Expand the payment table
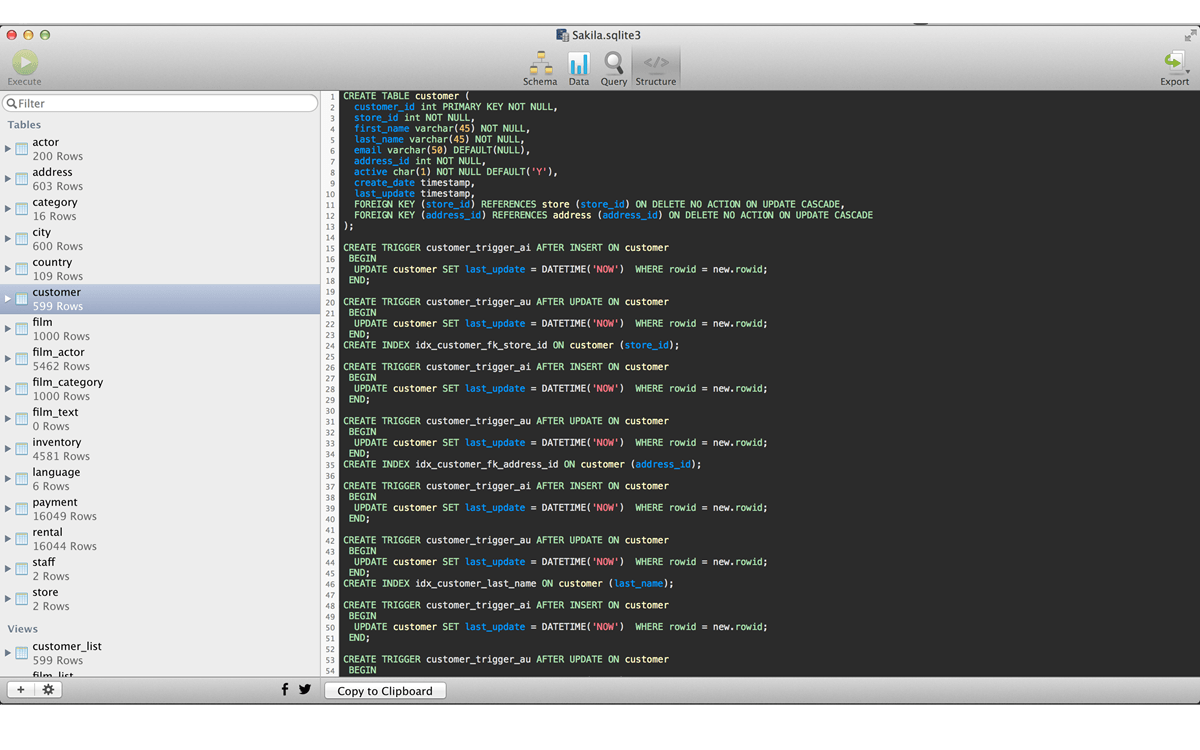 (x=8, y=509)
